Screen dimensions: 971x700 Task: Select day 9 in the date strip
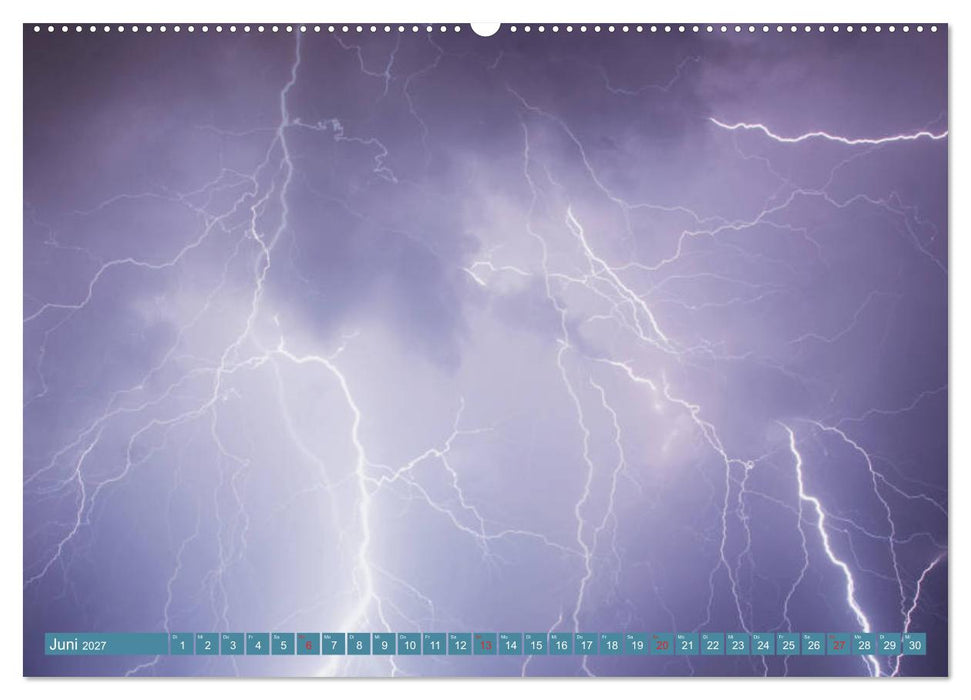click(385, 644)
